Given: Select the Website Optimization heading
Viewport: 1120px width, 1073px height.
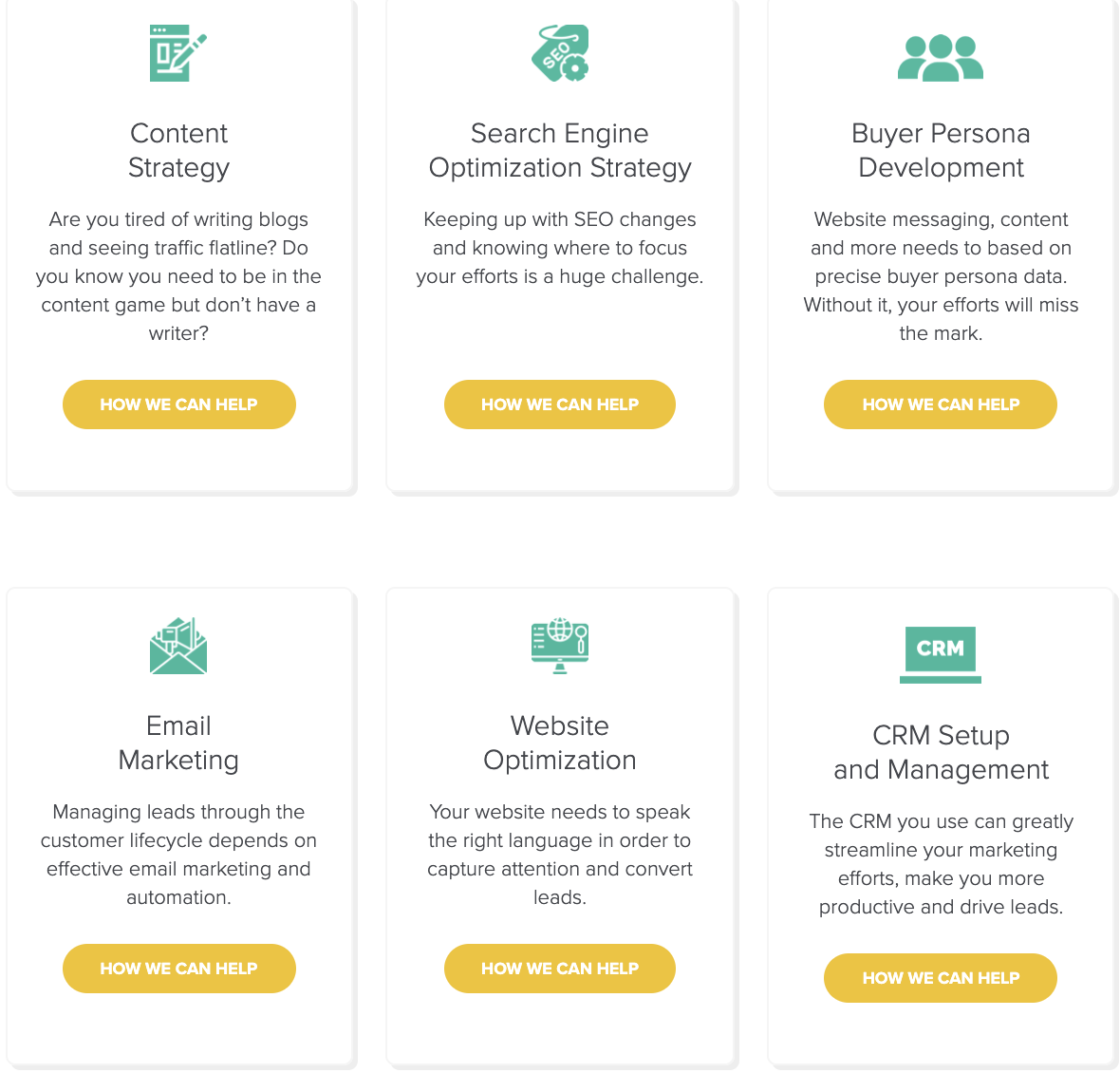Looking at the screenshot, I should click(x=560, y=743).
